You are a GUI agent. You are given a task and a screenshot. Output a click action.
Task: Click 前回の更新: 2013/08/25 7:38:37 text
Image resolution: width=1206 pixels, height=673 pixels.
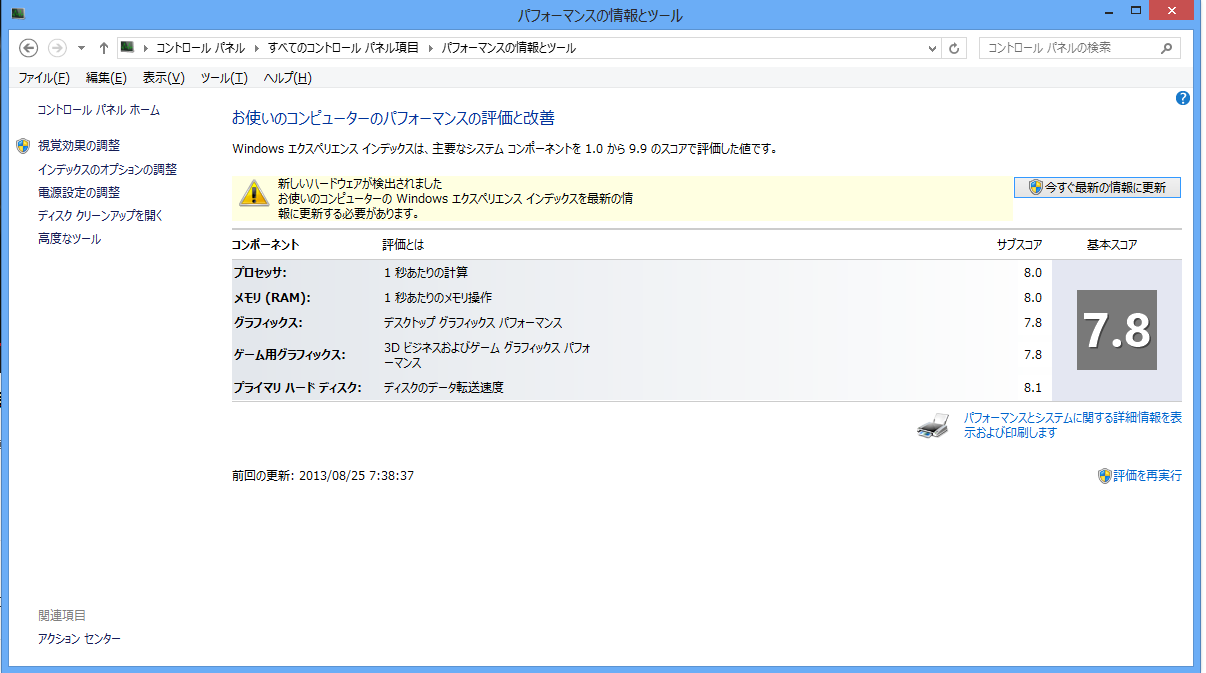point(323,476)
